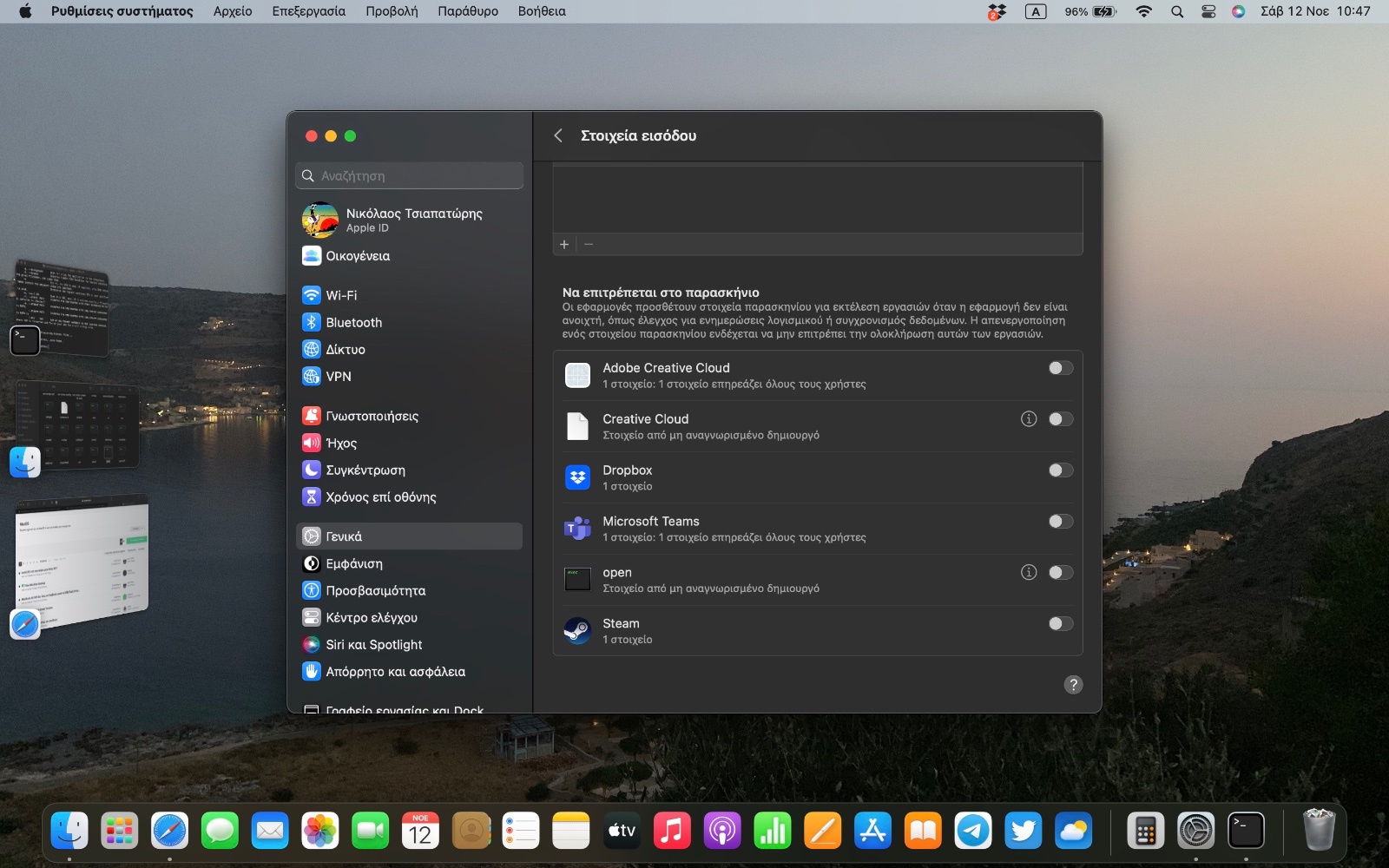1389x868 pixels.
Task: Click the Dropbox menu bar icon
Action: (997, 11)
